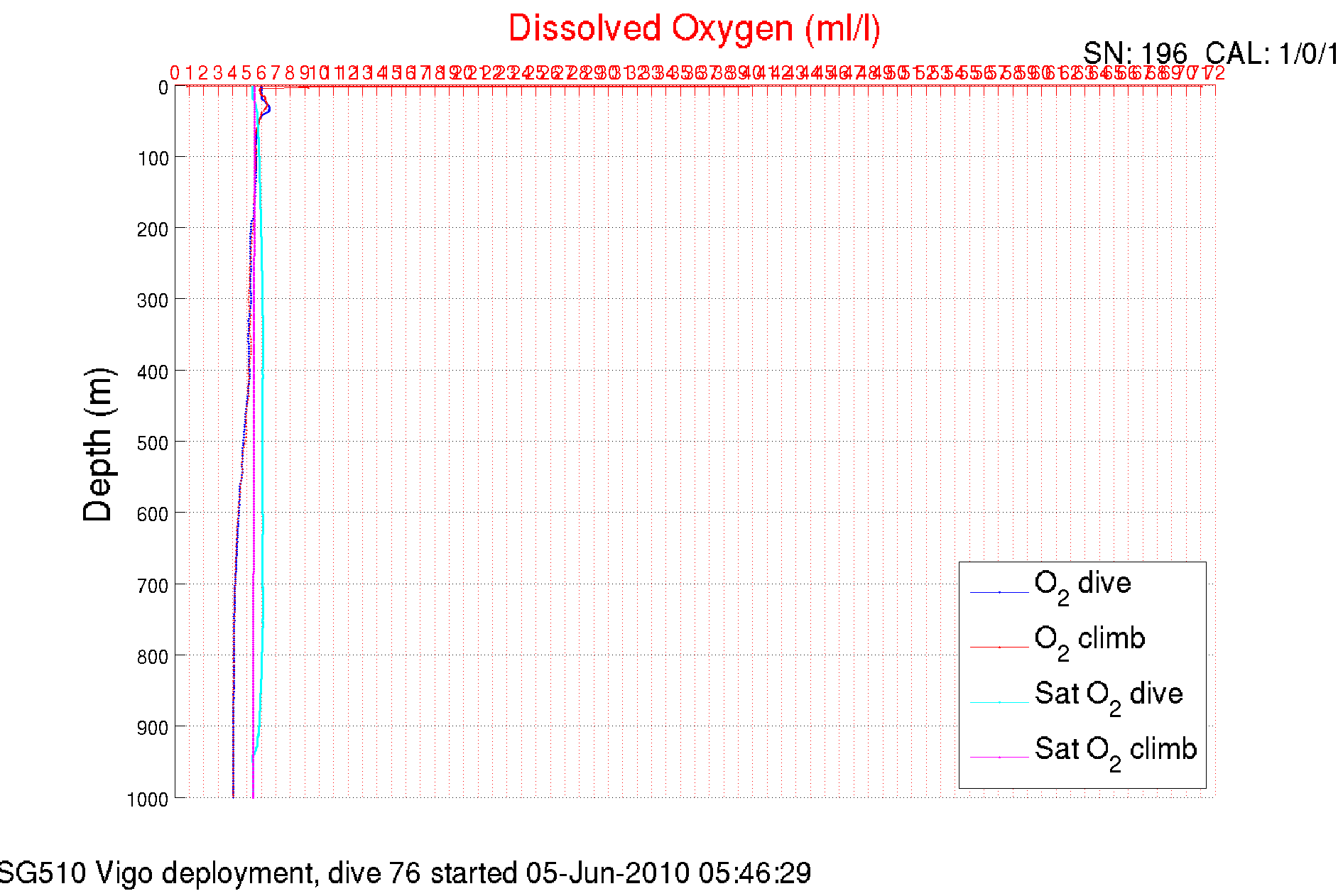Click depth tick label 500
Image resolution: width=1343 pixels, height=896 pixels.
click(x=153, y=443)
